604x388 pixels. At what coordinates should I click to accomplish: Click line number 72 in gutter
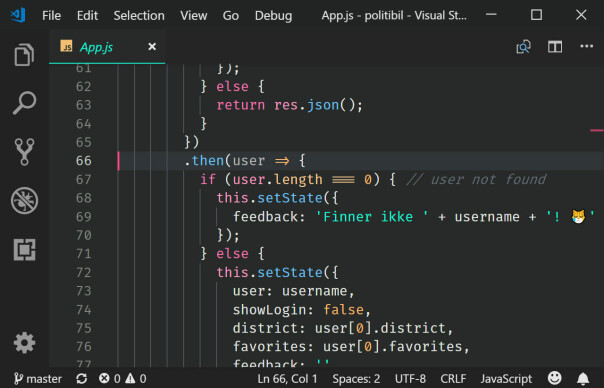point(84,272)
